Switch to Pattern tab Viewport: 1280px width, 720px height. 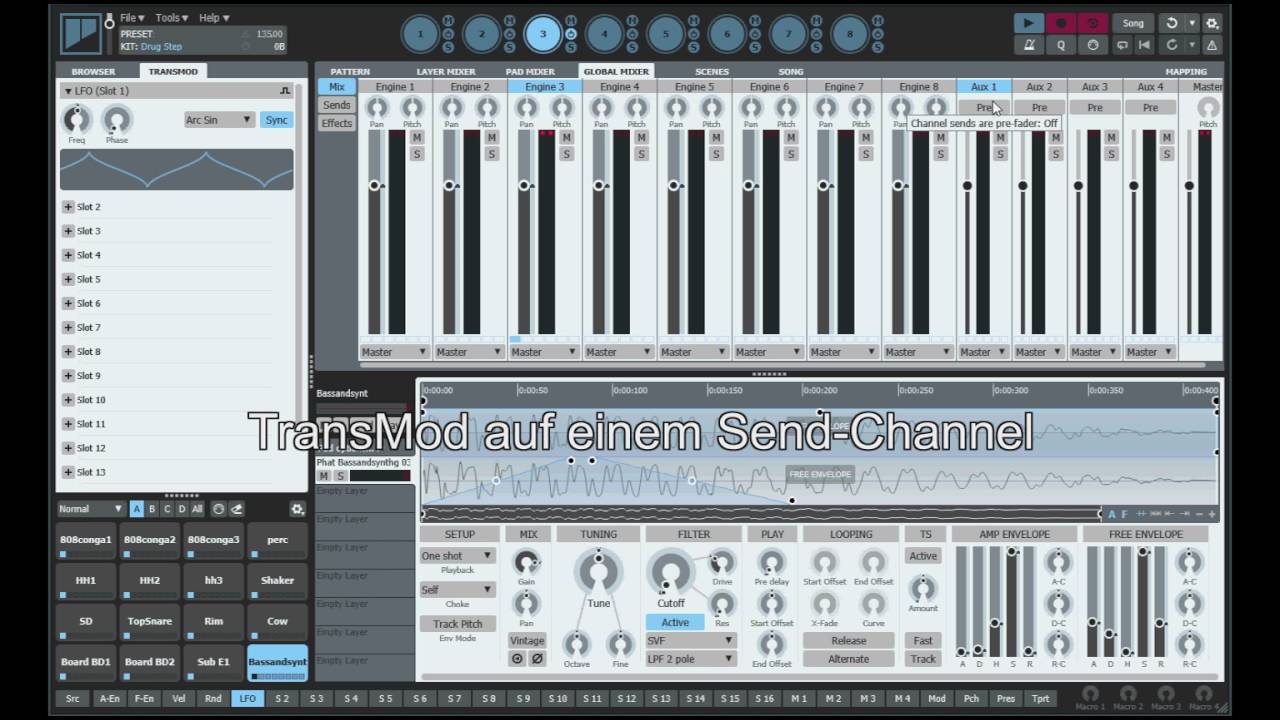[350, 72]
